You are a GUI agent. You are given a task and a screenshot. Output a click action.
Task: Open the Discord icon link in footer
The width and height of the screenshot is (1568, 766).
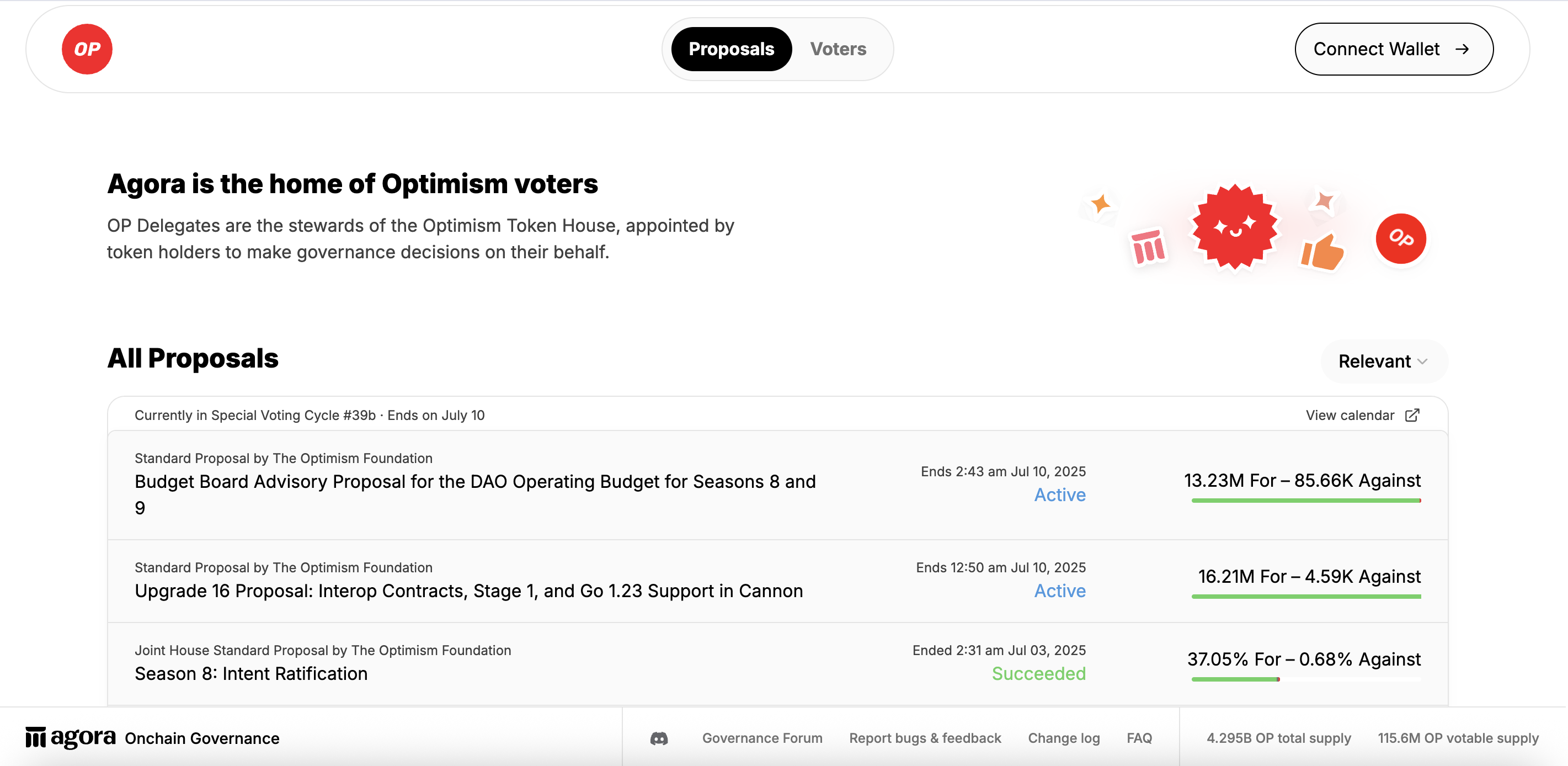coord(659,738)
